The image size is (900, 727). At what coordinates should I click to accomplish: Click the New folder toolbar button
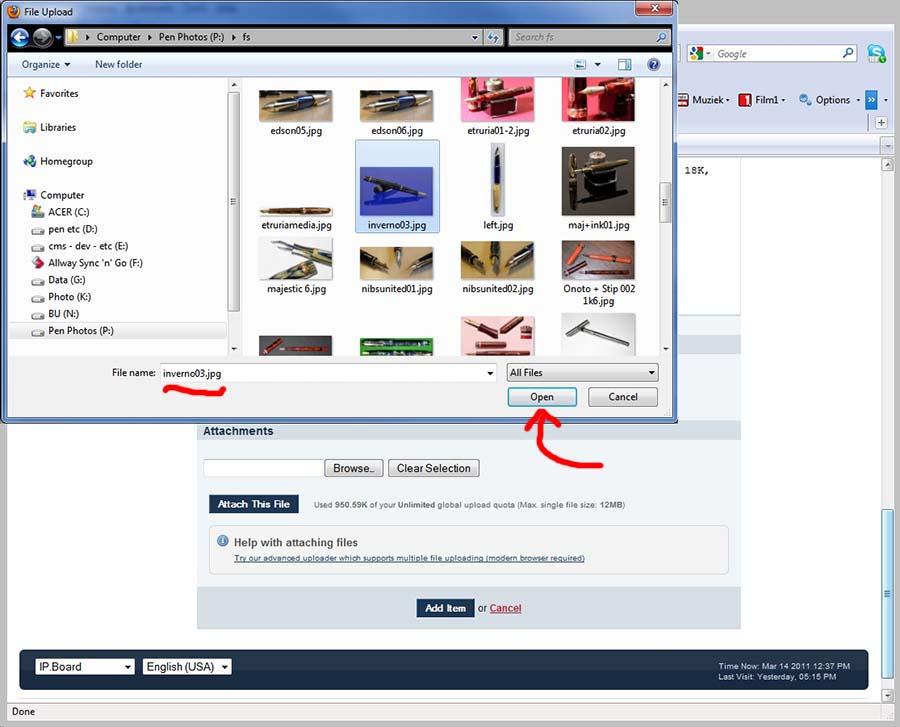click(x=118, y=65)
